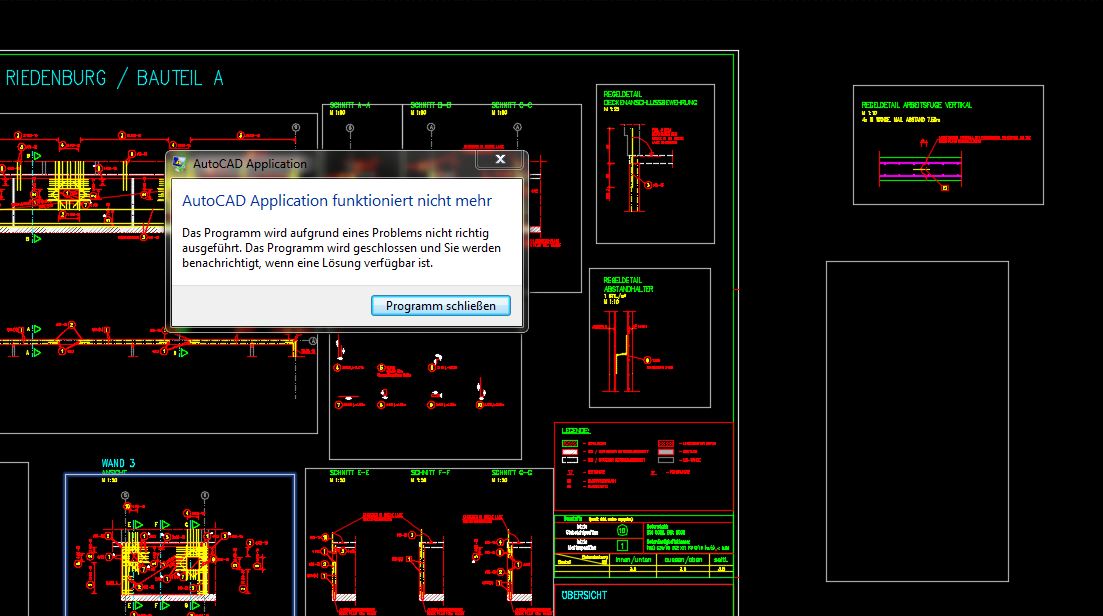Click the empty rectangular frame on right
1103x616 pixels.
[917, 421]
